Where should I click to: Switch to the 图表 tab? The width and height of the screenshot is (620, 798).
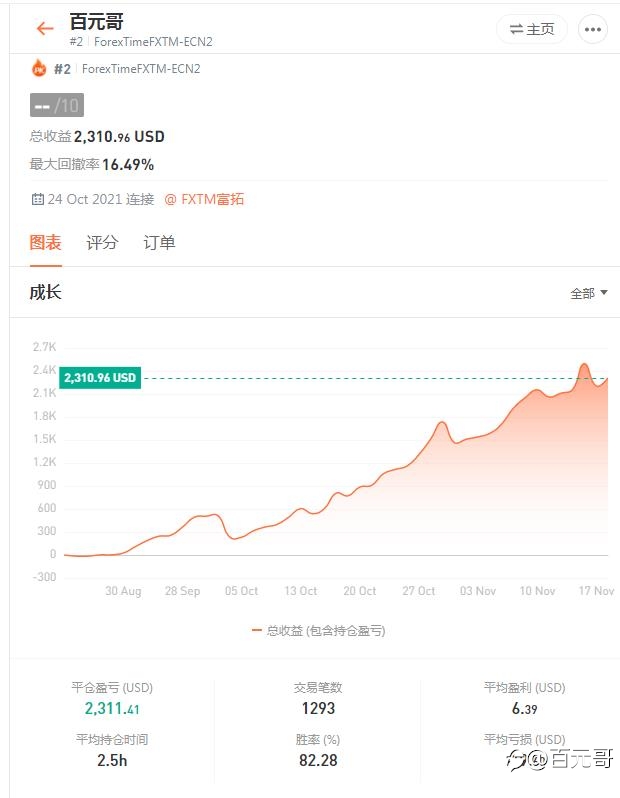click(x=45, y=242)
